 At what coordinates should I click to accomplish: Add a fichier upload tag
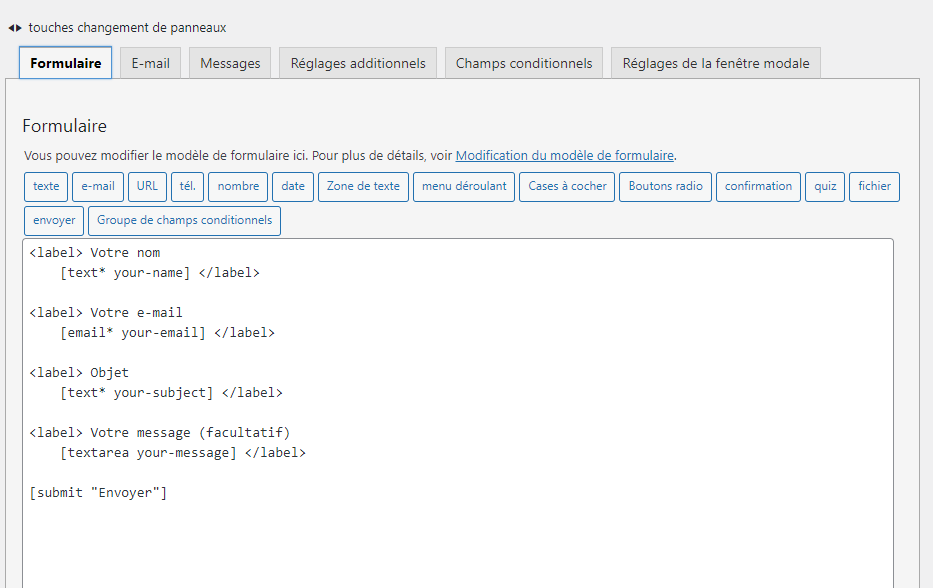click(874, 187)
